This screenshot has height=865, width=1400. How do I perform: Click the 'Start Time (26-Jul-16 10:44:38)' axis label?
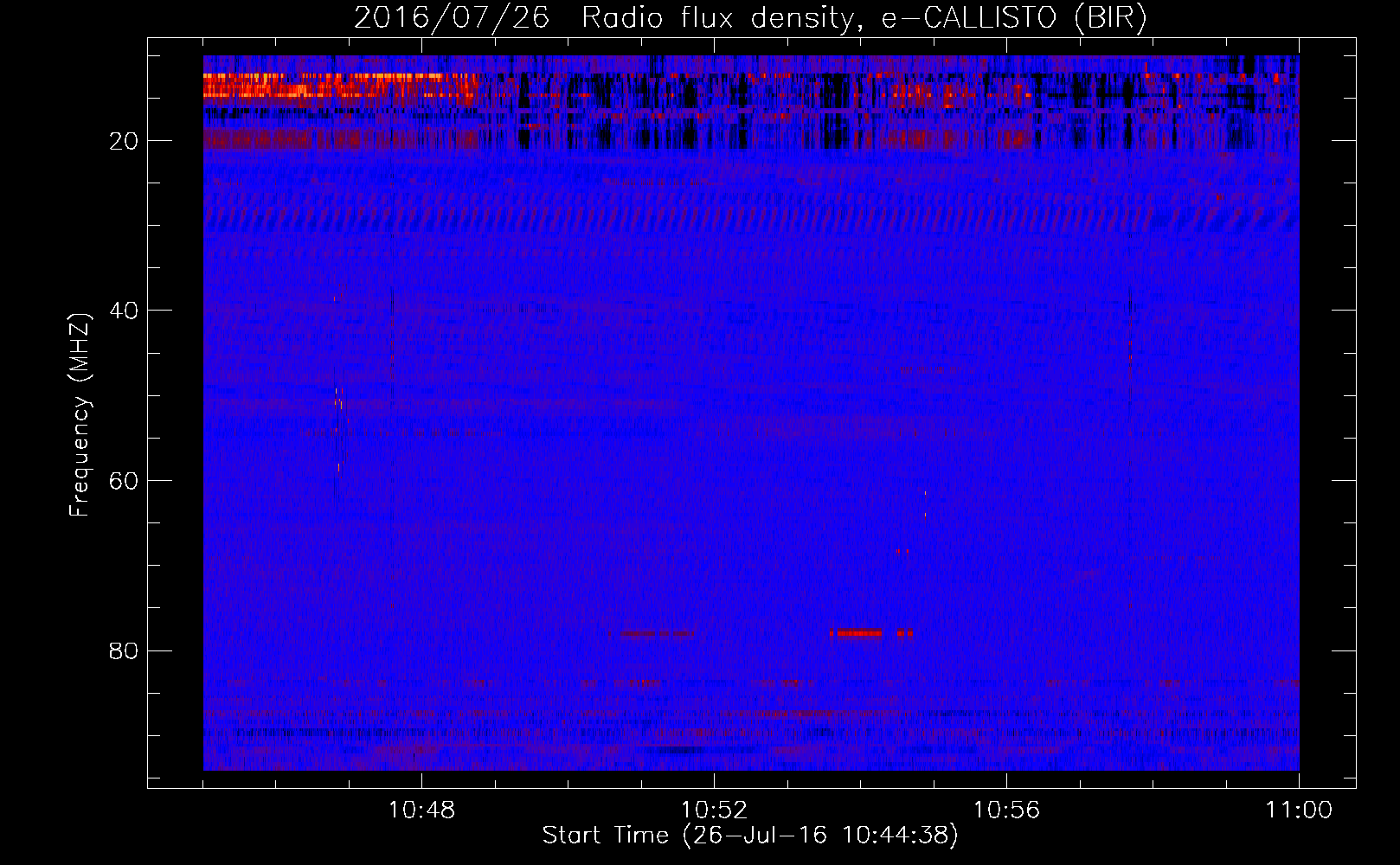pyautogui.click(x=750, y=836)
